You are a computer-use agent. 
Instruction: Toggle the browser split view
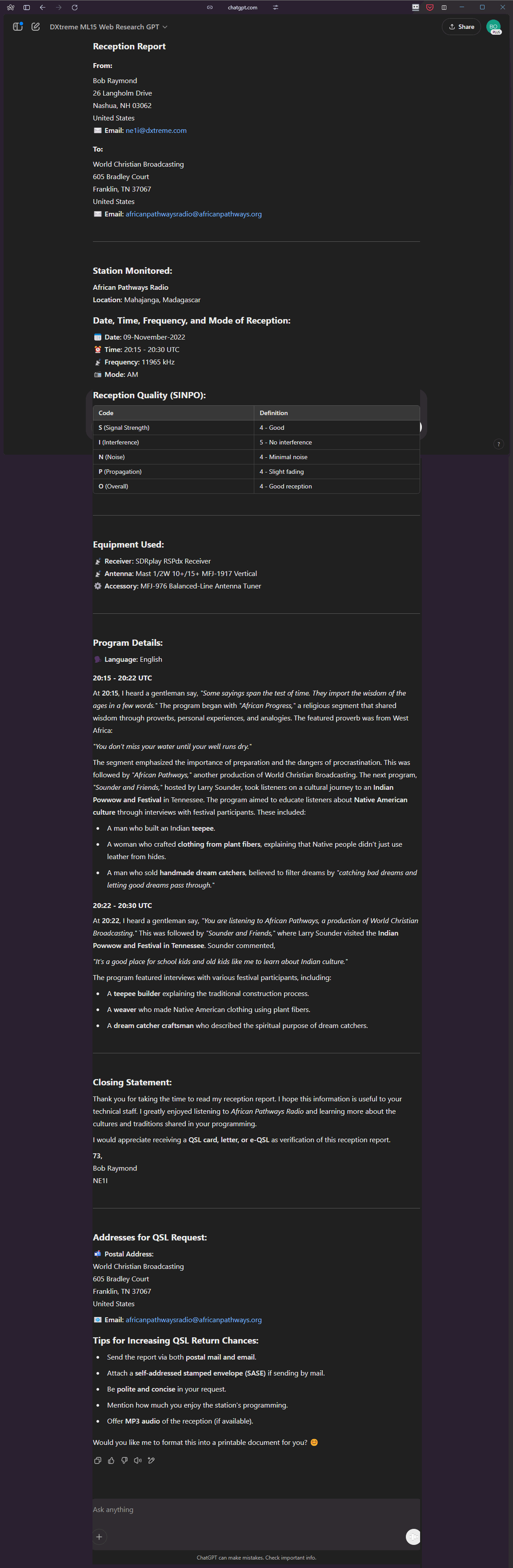[444, 7]
